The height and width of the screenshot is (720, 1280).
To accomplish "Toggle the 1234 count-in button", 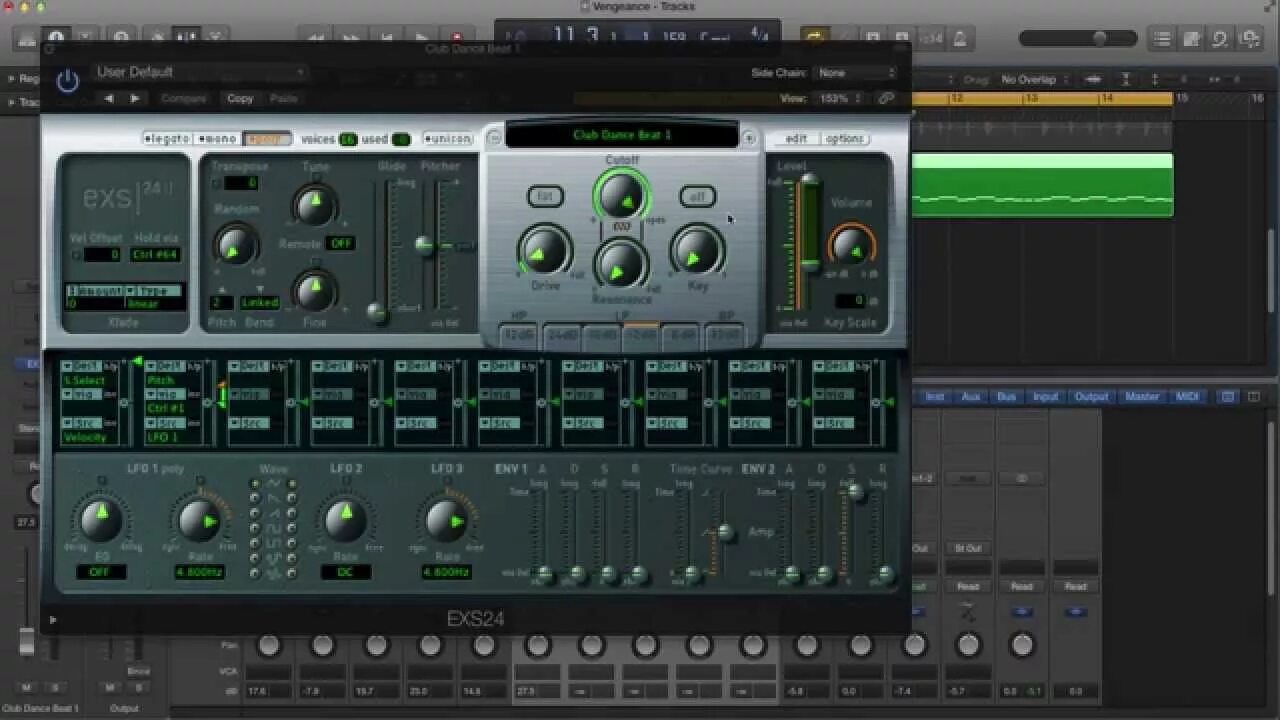I will click(x=931, y=38).
